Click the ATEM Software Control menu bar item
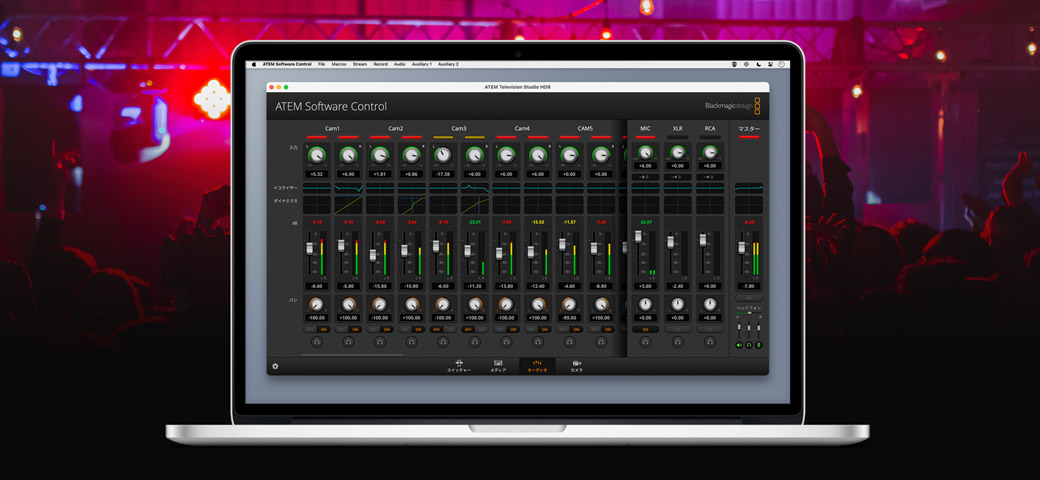Viewport: 1040px width, 480px height. 287,64
